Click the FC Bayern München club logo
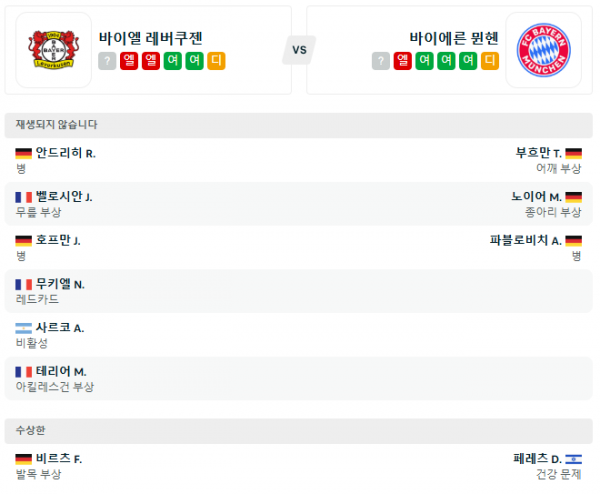 tap(542, 50)
